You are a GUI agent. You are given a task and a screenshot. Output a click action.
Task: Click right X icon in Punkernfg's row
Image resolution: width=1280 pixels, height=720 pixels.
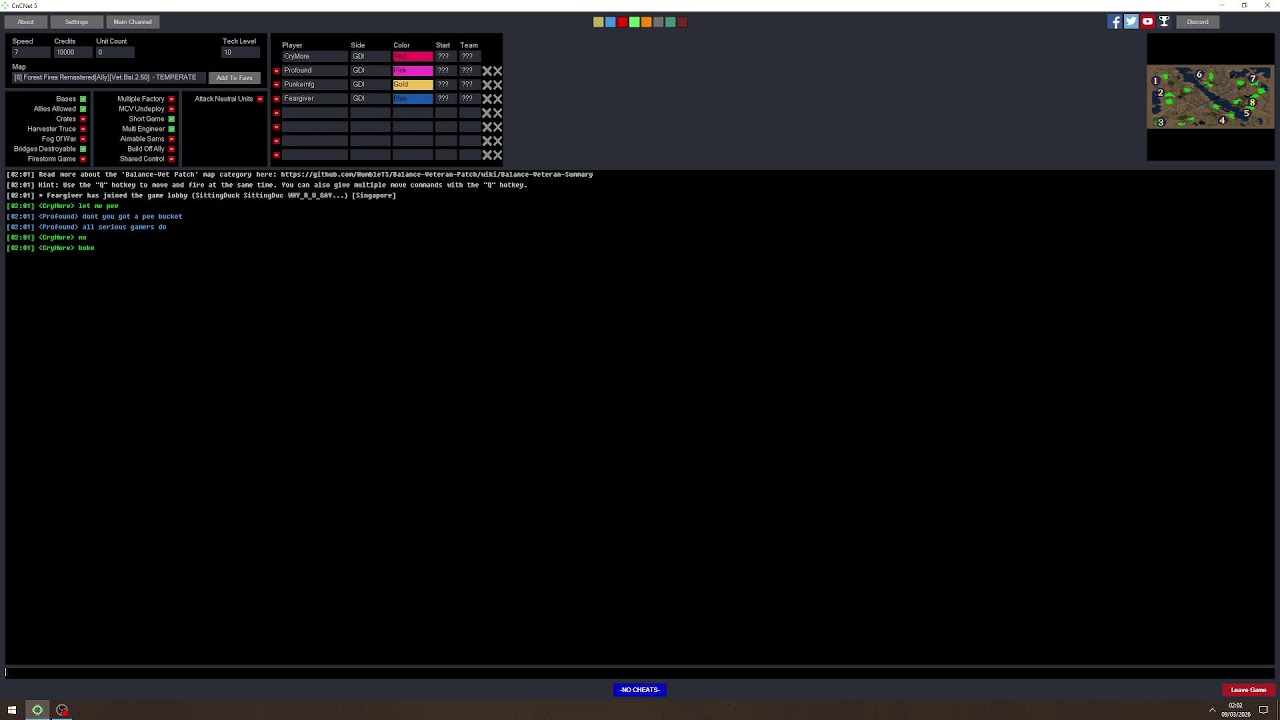point(497,85)
